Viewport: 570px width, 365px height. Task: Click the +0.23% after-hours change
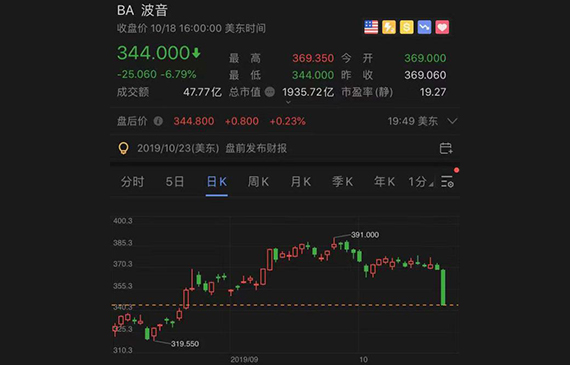[287, 121]
